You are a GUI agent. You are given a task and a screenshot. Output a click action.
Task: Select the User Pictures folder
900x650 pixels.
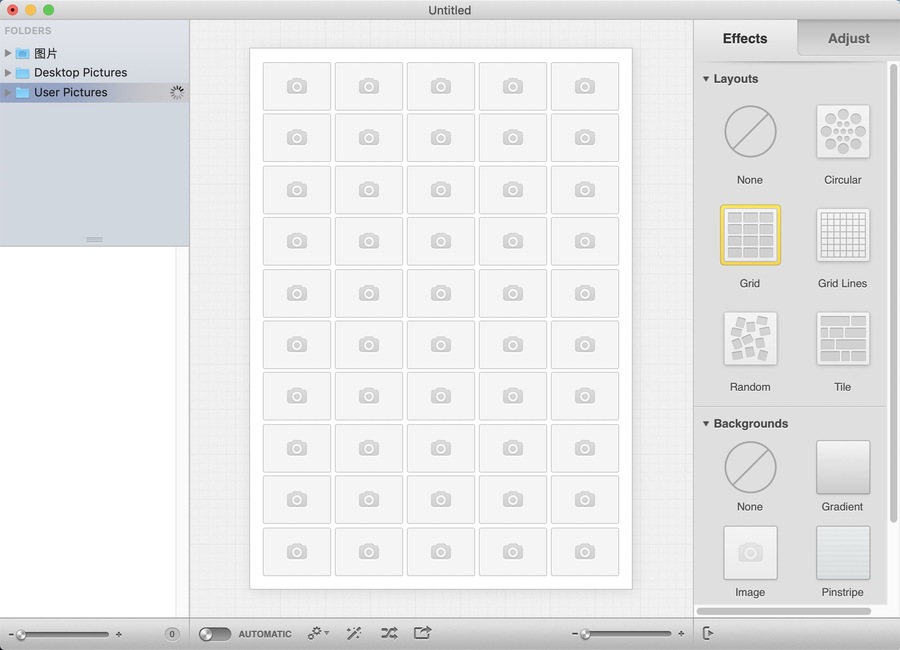coord(70,92)
